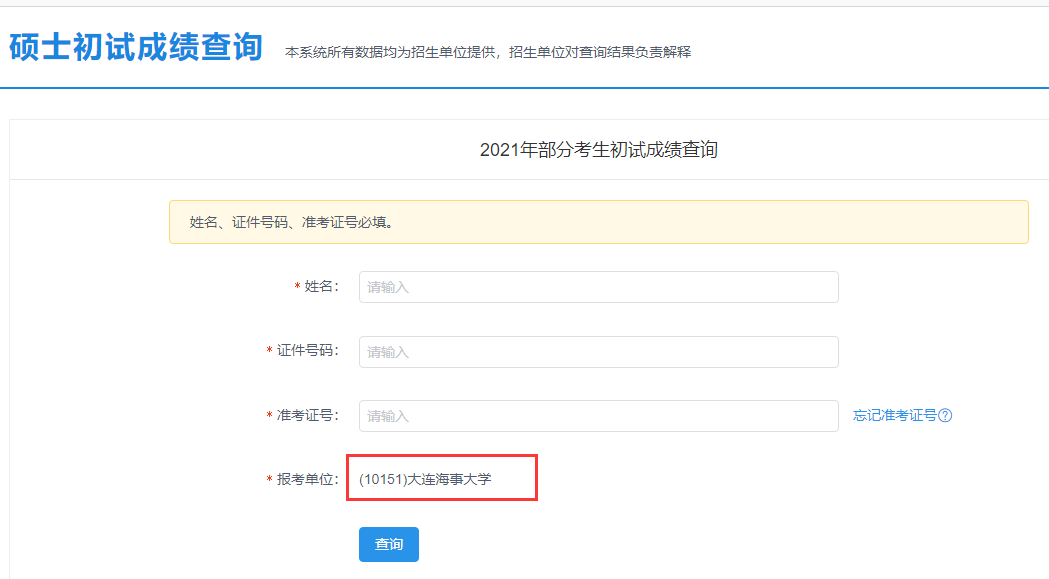Click the 硕士初试成绩查询 page title
1049x579 pixels.
click(x=136, y=47)
